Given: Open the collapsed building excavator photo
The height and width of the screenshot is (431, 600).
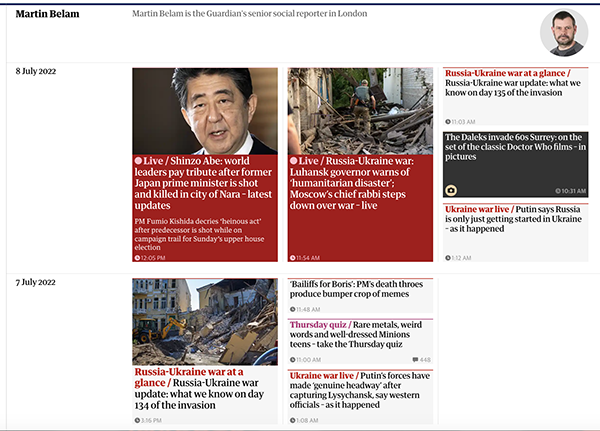Looking at the screenshot, I should pyautogui.click(x=205, y=322).
